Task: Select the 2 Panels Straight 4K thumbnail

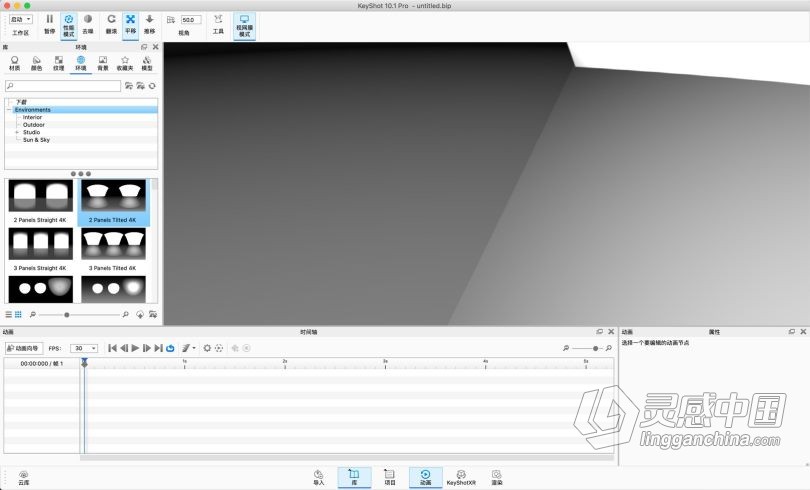Action: (x=40, y=196)
